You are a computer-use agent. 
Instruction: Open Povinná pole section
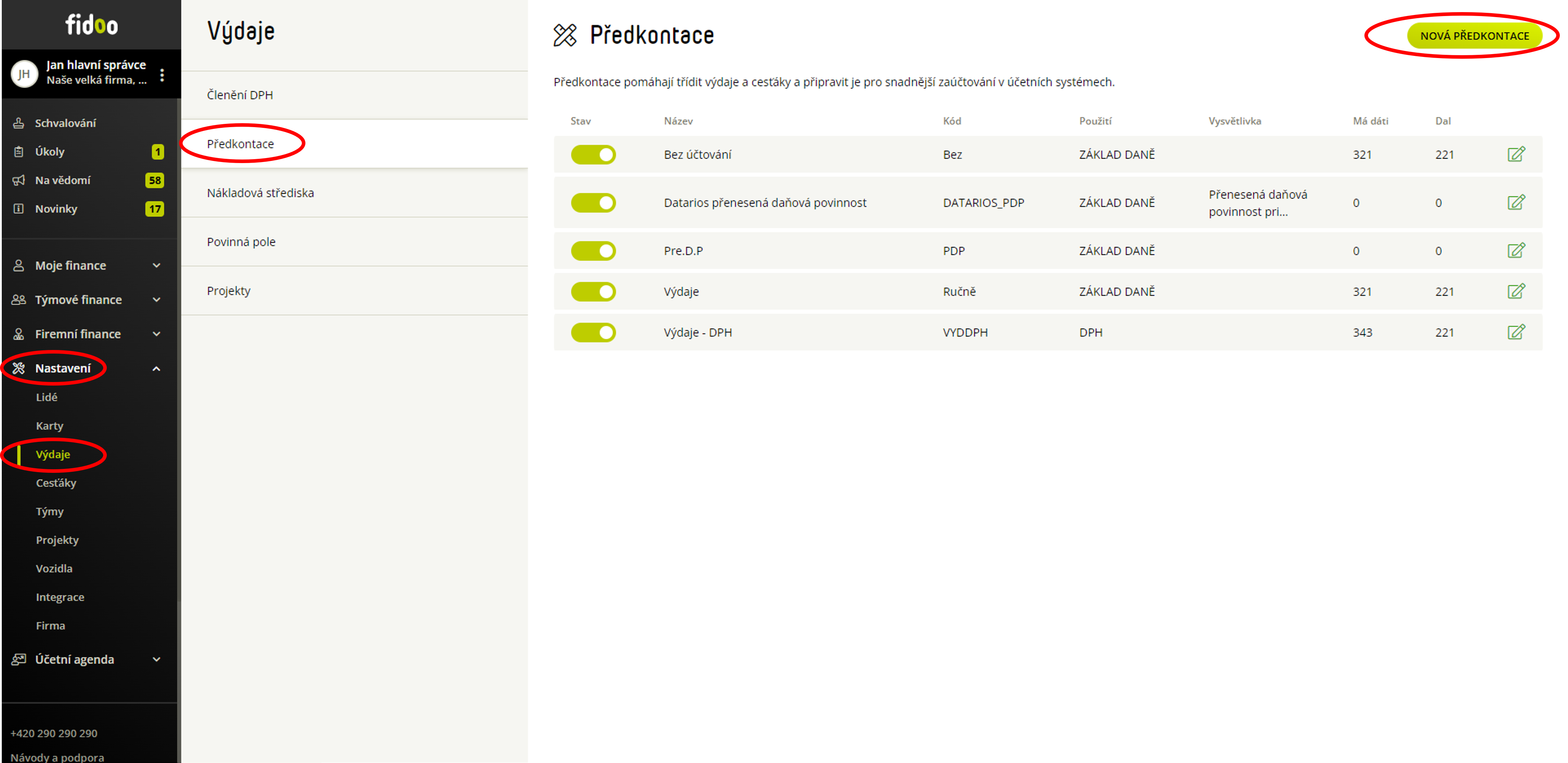[354, 242]
